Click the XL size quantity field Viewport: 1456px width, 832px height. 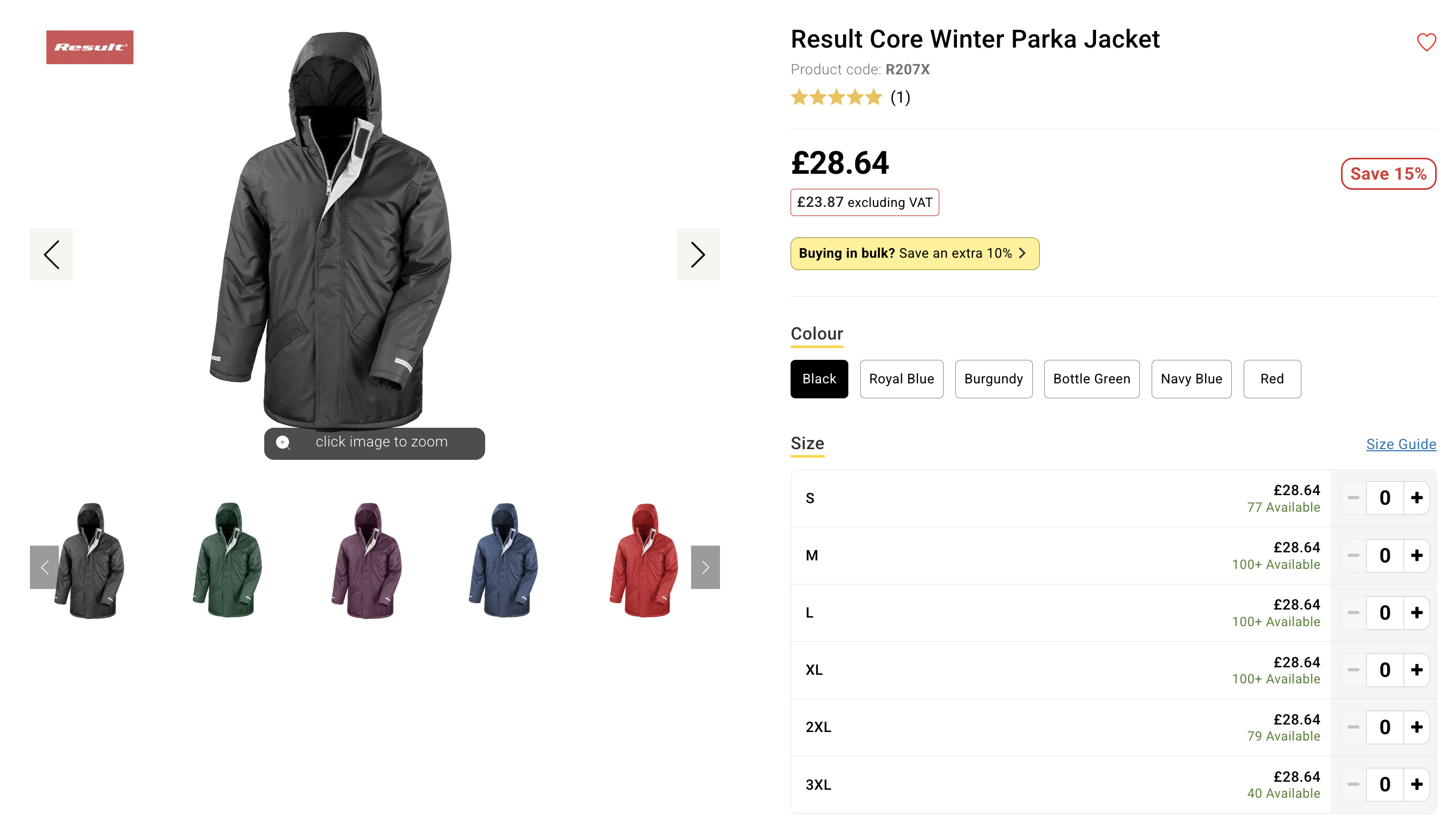(x=1384, y=669)
